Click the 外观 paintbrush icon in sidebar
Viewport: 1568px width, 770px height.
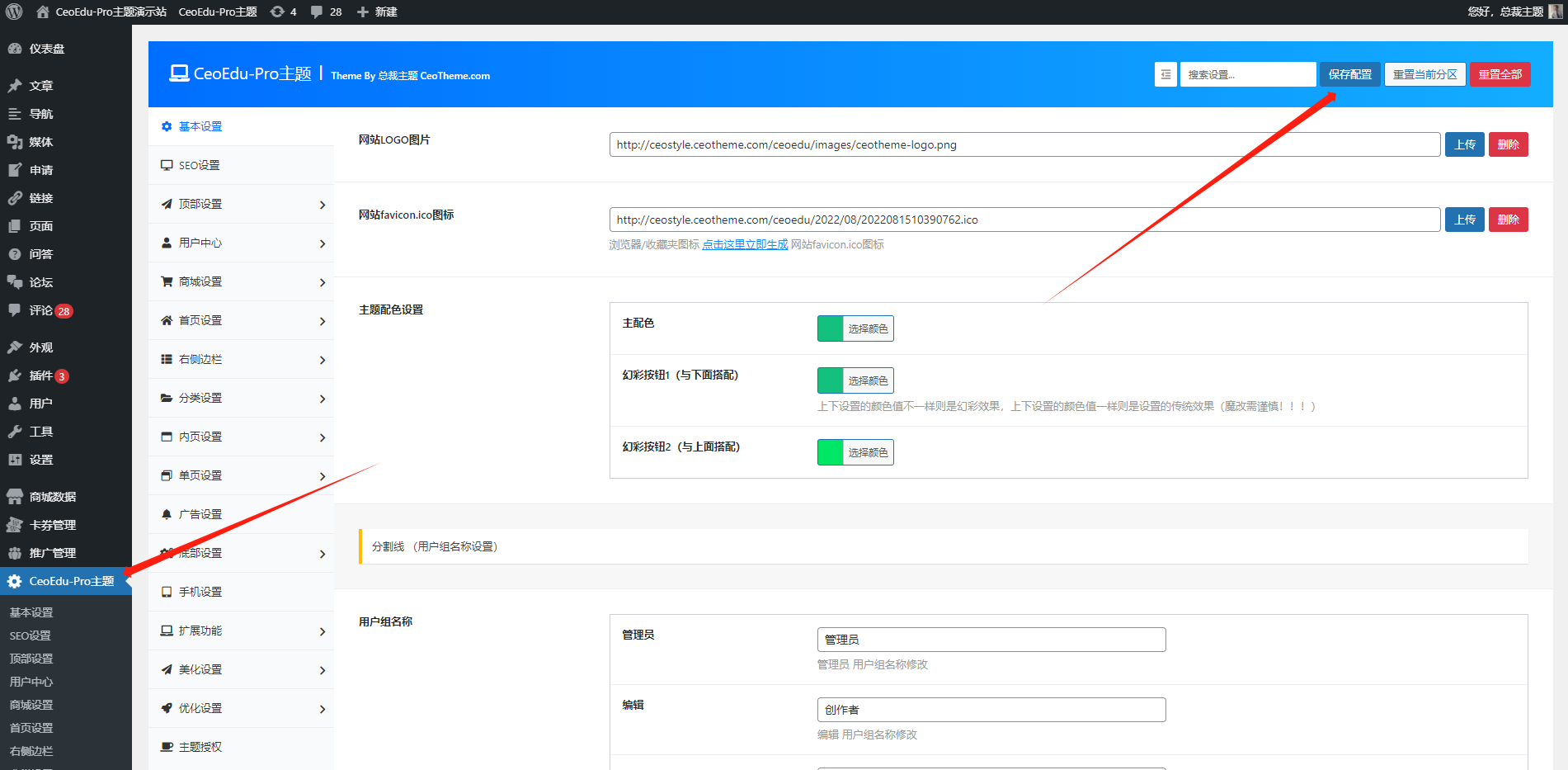point(15,347)
